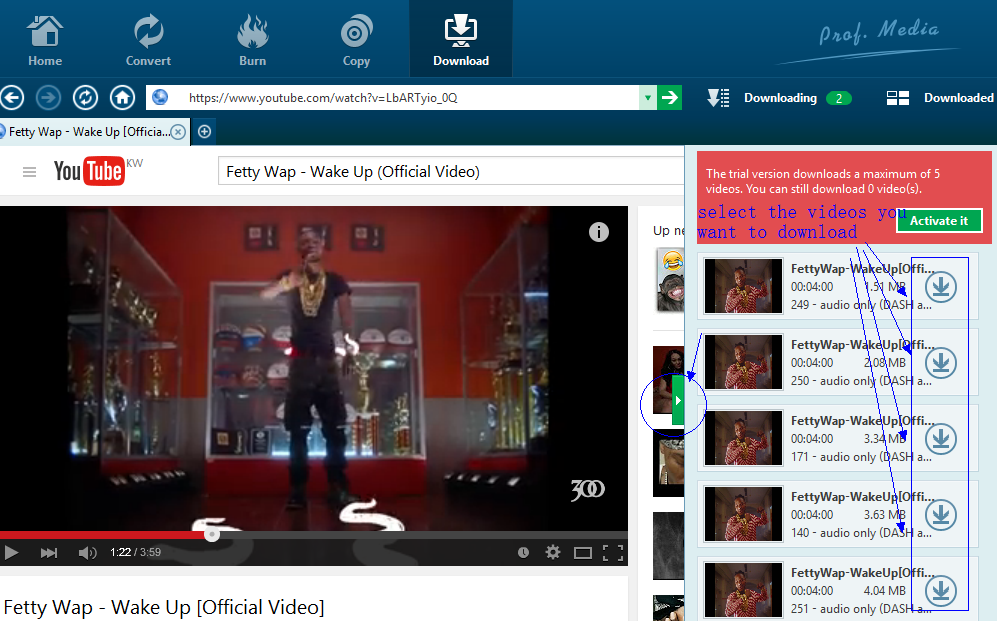Open the Downloaded list
The height and width of the screenshot is (621, 997).
[958, 98]
